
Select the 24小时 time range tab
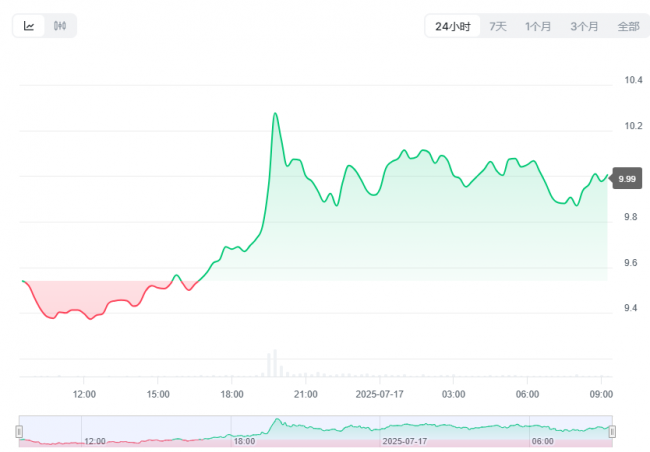click(453, 27)
